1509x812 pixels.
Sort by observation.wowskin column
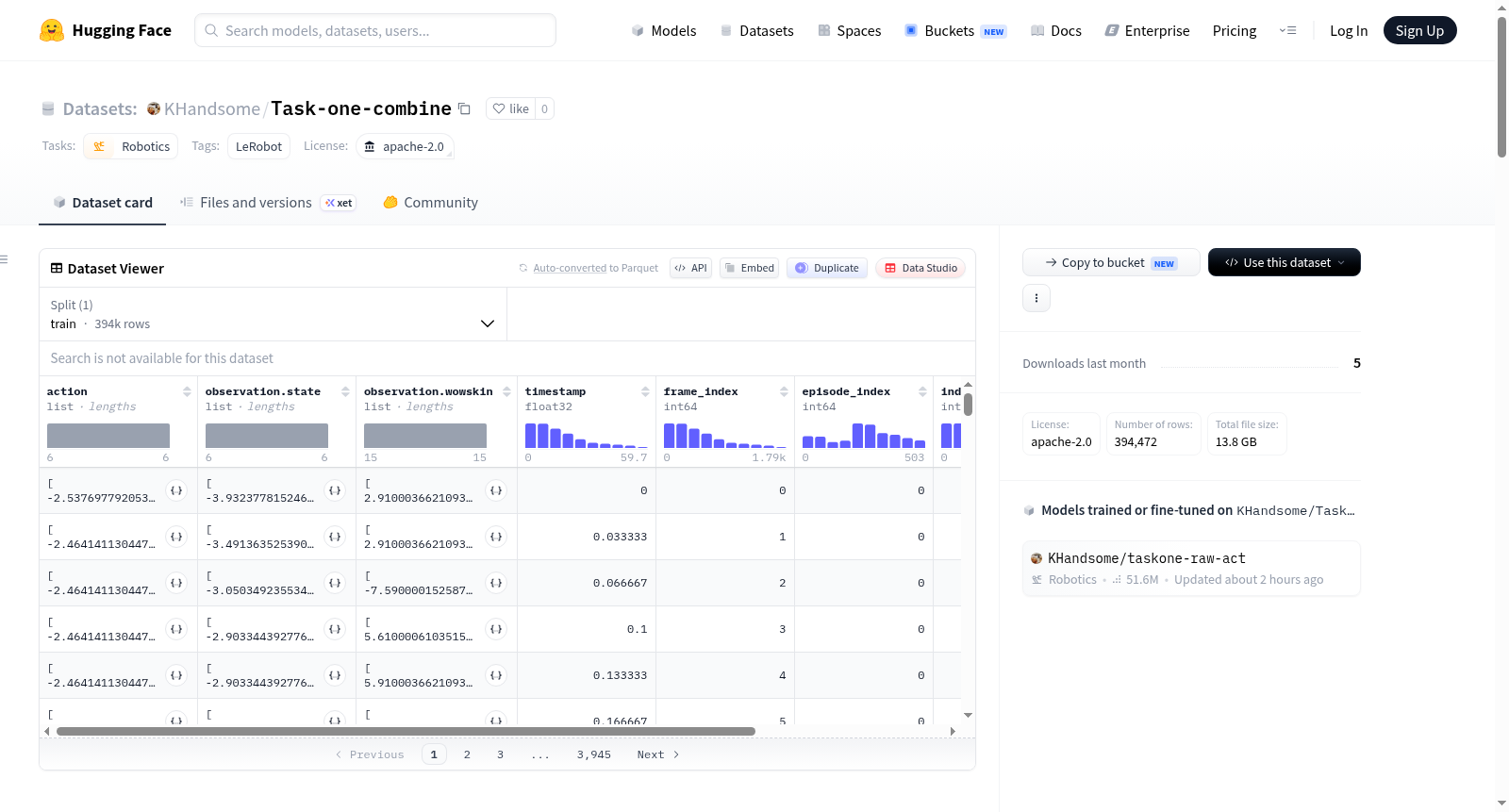[506, 391]
